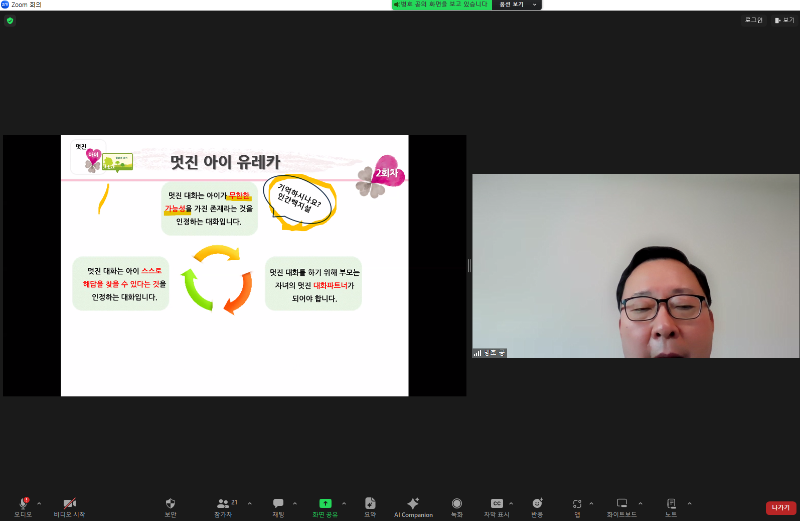Click the 로그인 sign-in button
The height and width of the screenshot is (521, 800).
click(754, 20)
